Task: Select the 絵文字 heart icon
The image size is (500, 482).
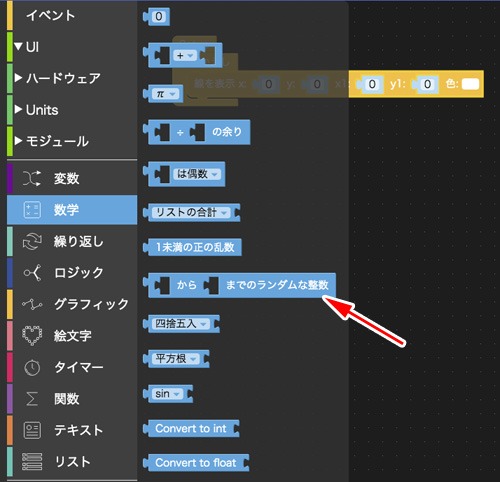Action: point(32,335)
